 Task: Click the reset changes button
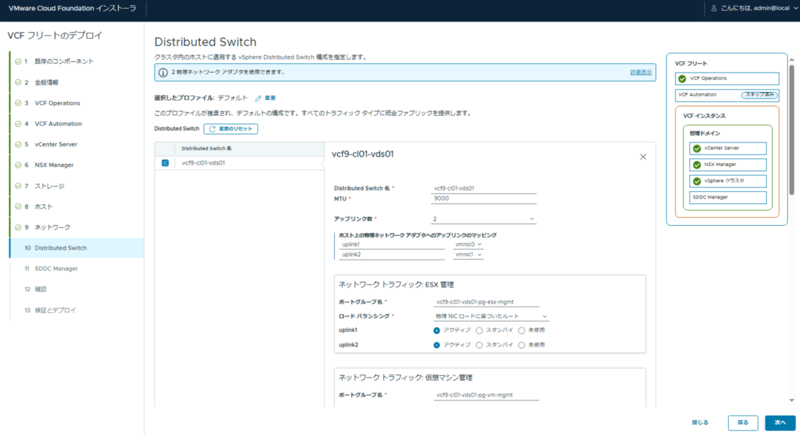coord(231,129)
